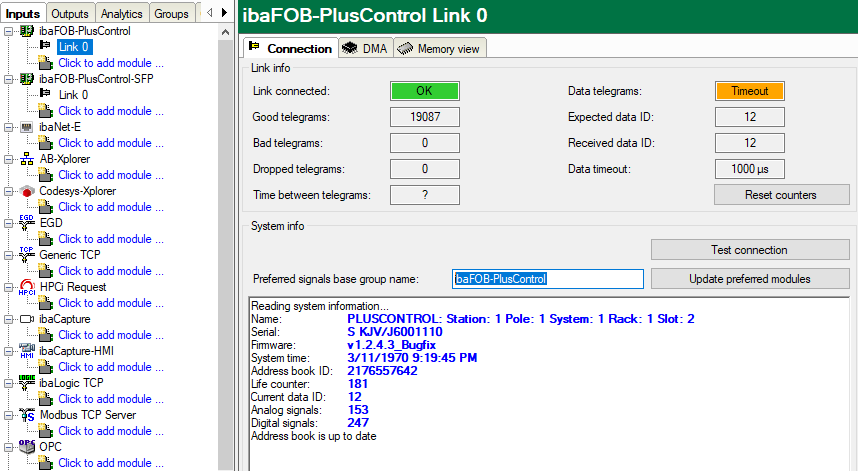Click the ibaFOB-PlusControl-SFP board icon
The image size is (858, 471).
coord(27,79)
